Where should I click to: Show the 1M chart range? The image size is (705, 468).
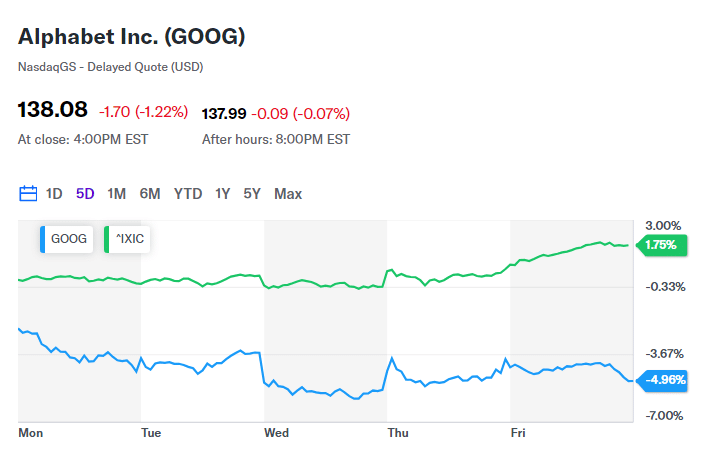click(x=116, y=194)
